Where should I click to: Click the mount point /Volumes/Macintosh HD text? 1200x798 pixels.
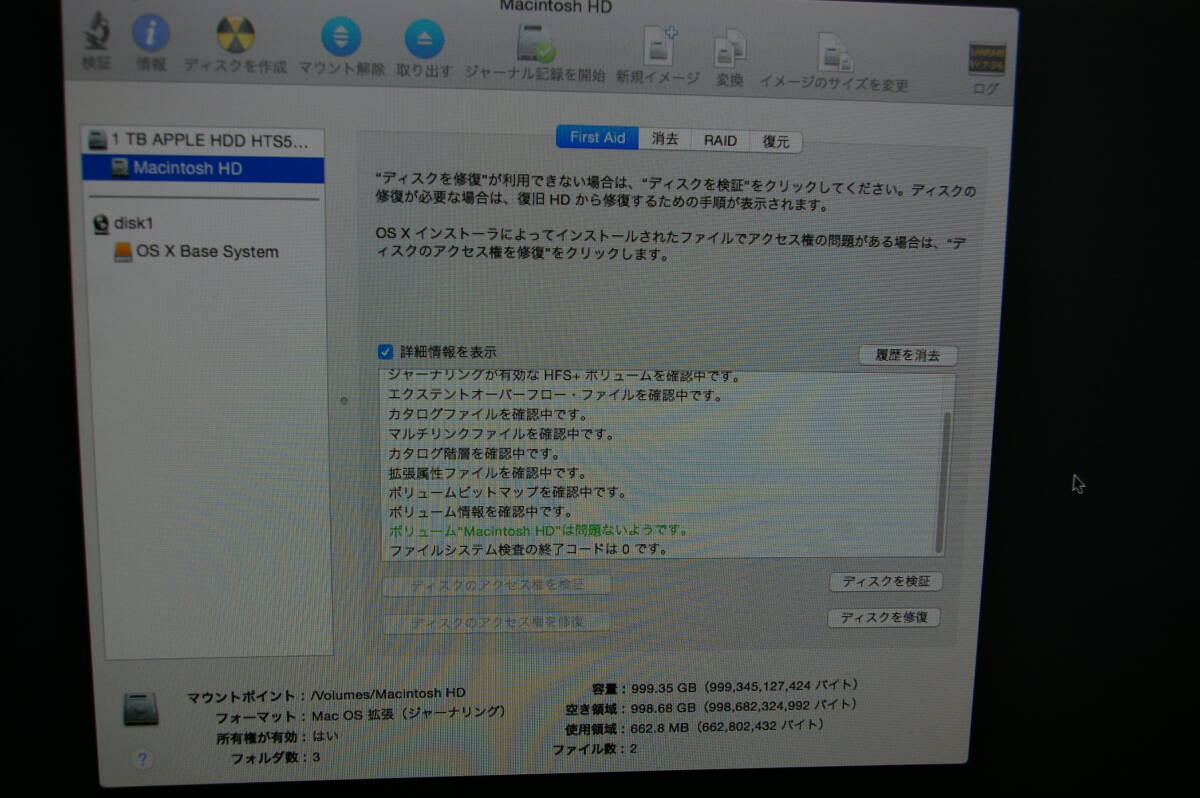click(389, 693)
